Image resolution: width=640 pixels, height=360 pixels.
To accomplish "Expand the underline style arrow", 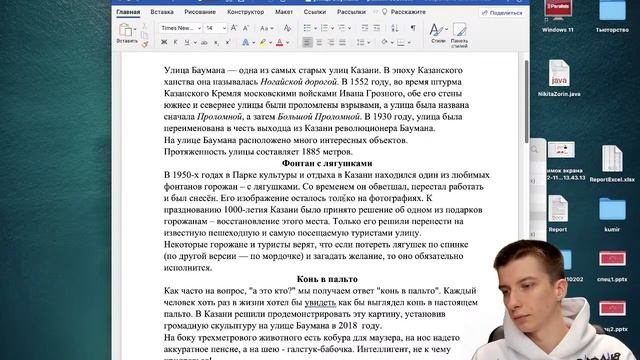I will (195, 43).
